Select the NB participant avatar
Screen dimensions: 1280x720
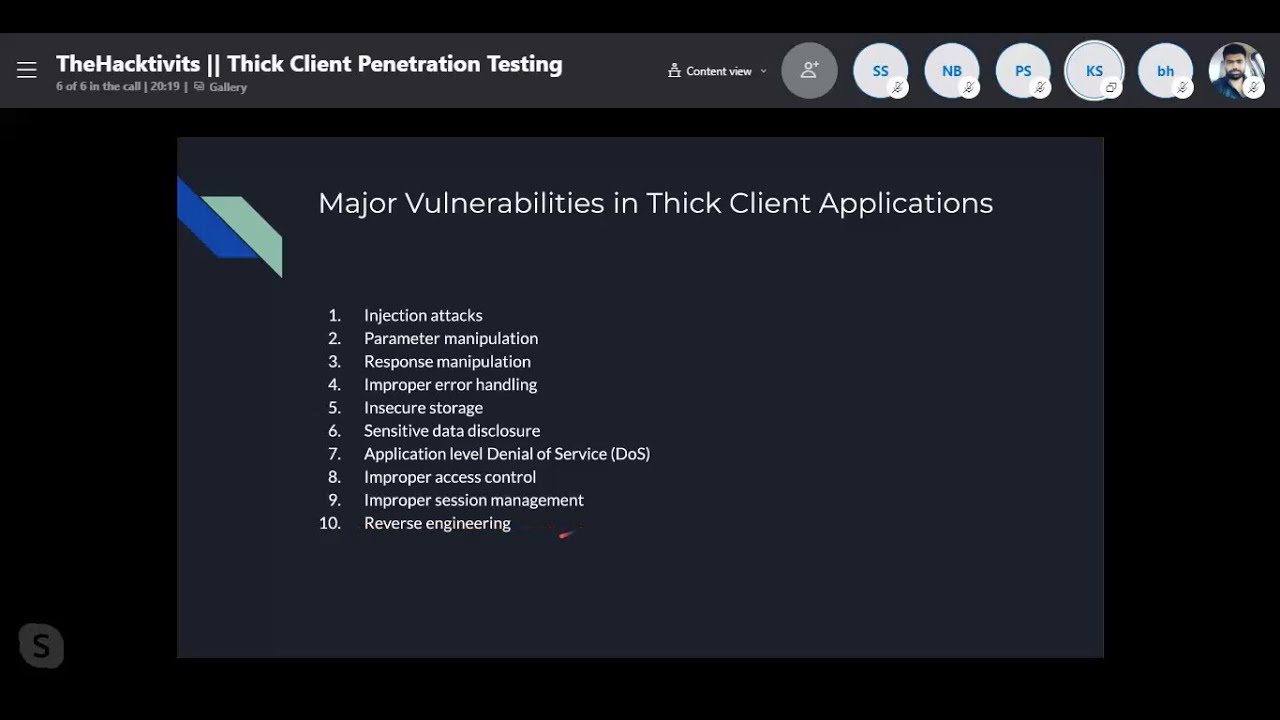pyautogui.click(x=952, y=71)
